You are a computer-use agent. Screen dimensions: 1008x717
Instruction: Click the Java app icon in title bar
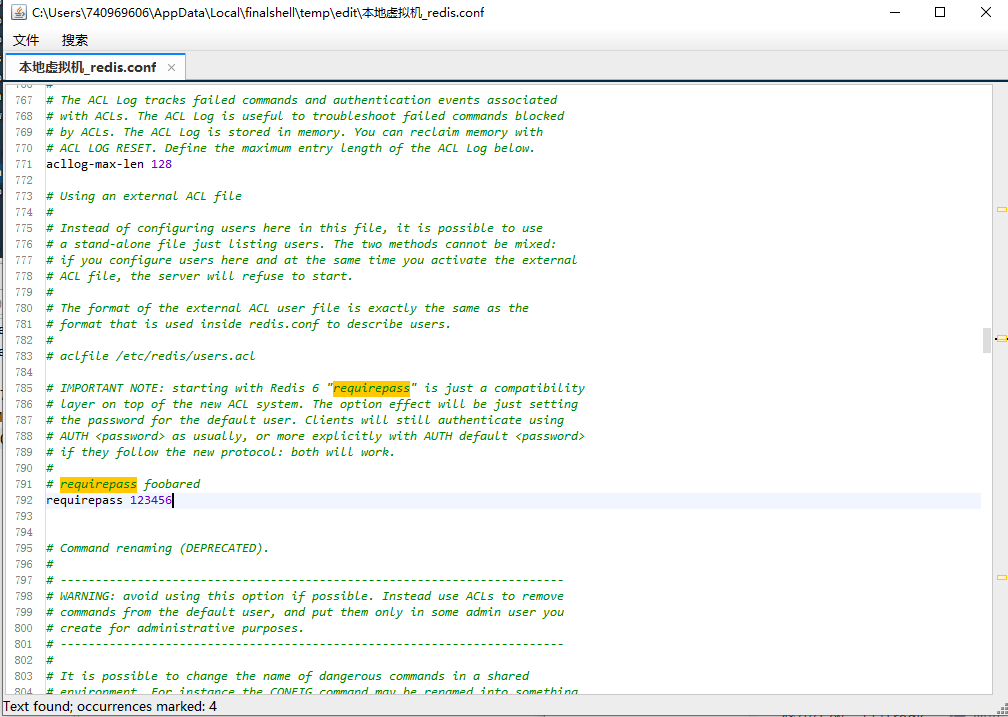tap(18, 13)
